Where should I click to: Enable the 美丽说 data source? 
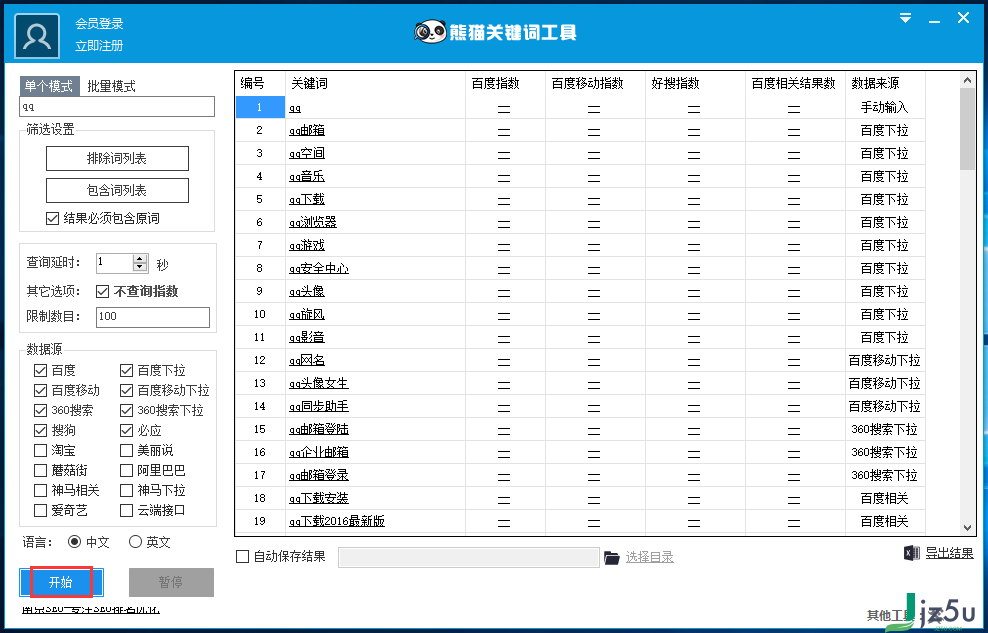126,450
